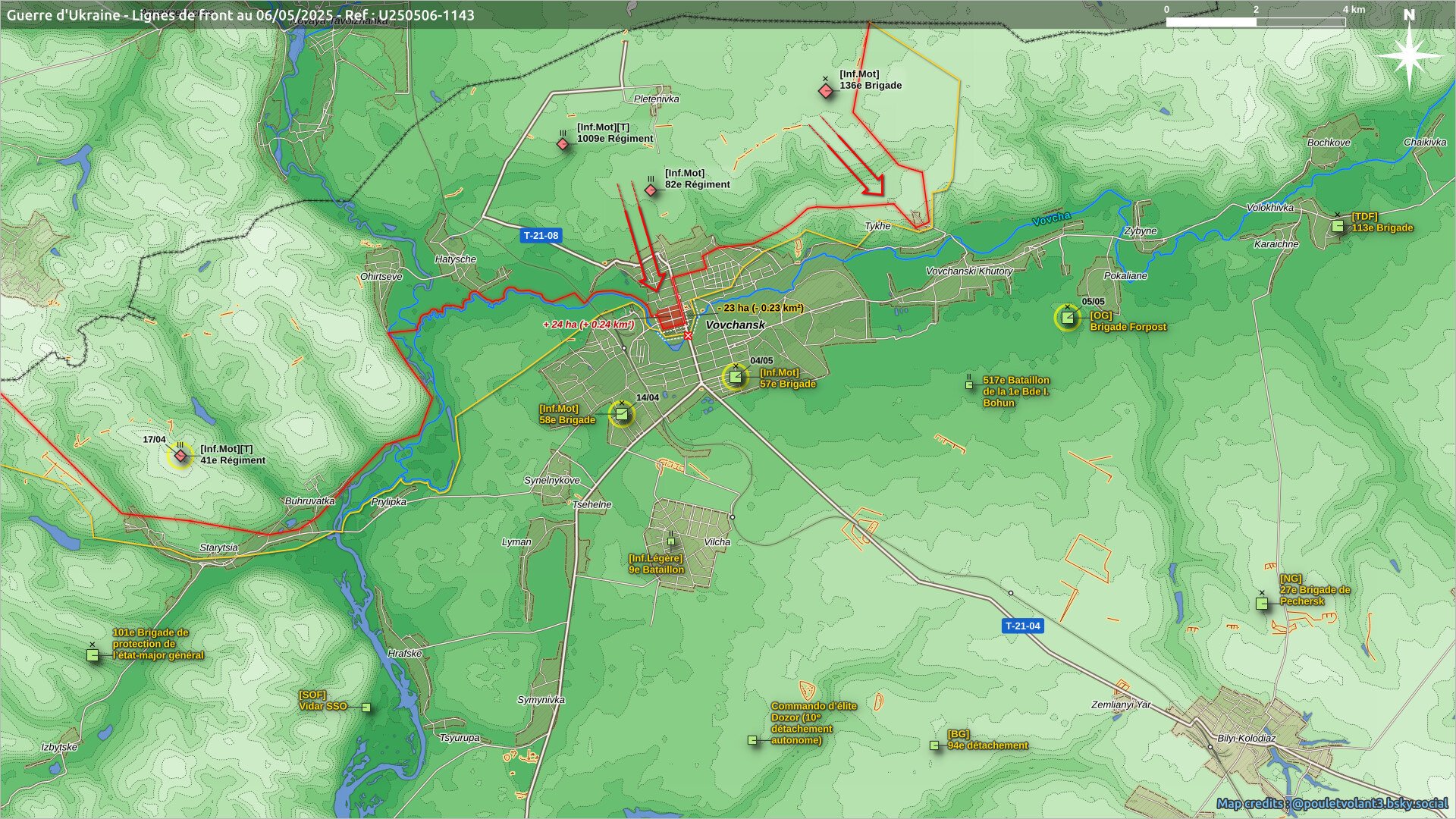Click the distance scale bar
1456x819 pixels.
coord(1256,22)
